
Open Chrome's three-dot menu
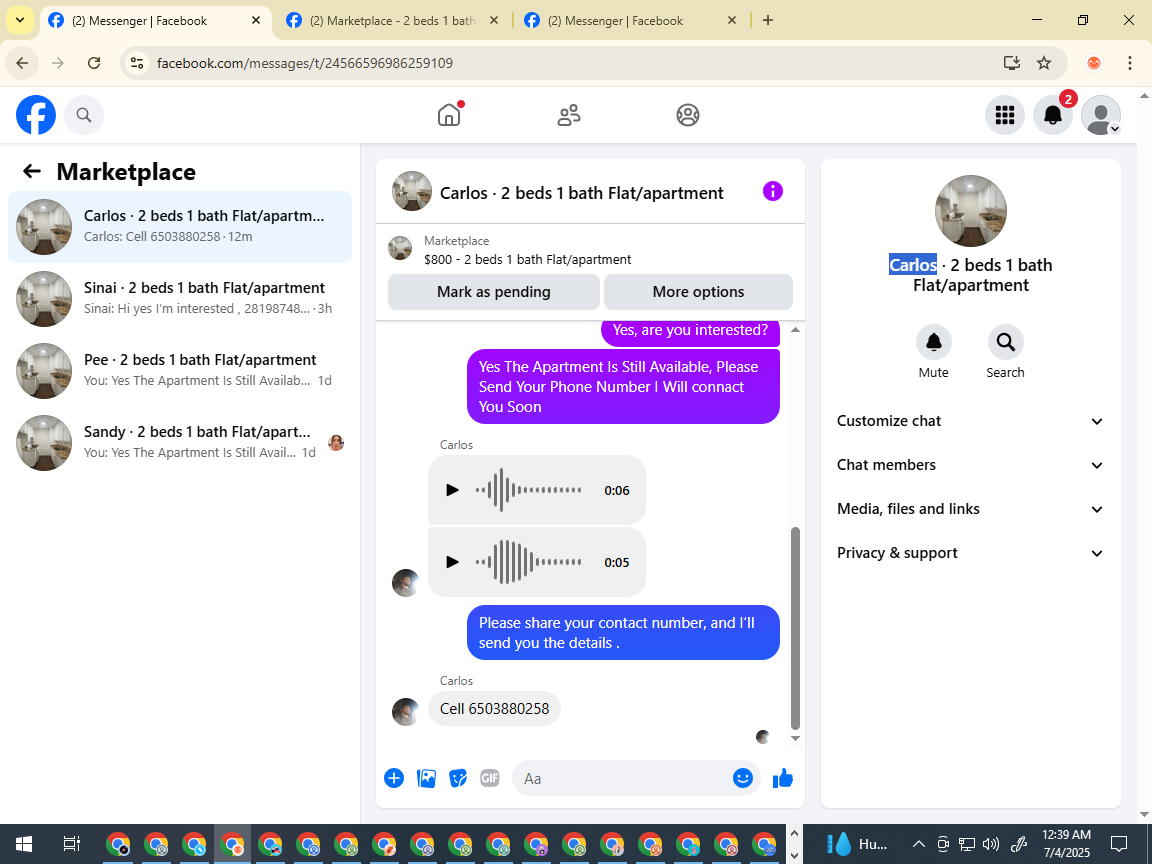(1130, 63)
